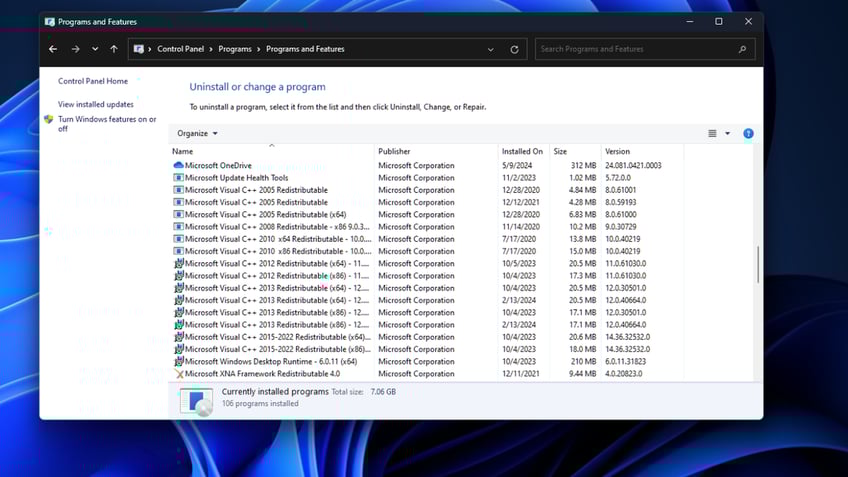
Task: Select Microsoft Windows Desktop Runtime 6.0.11 icon
Action: coord(178,361)
